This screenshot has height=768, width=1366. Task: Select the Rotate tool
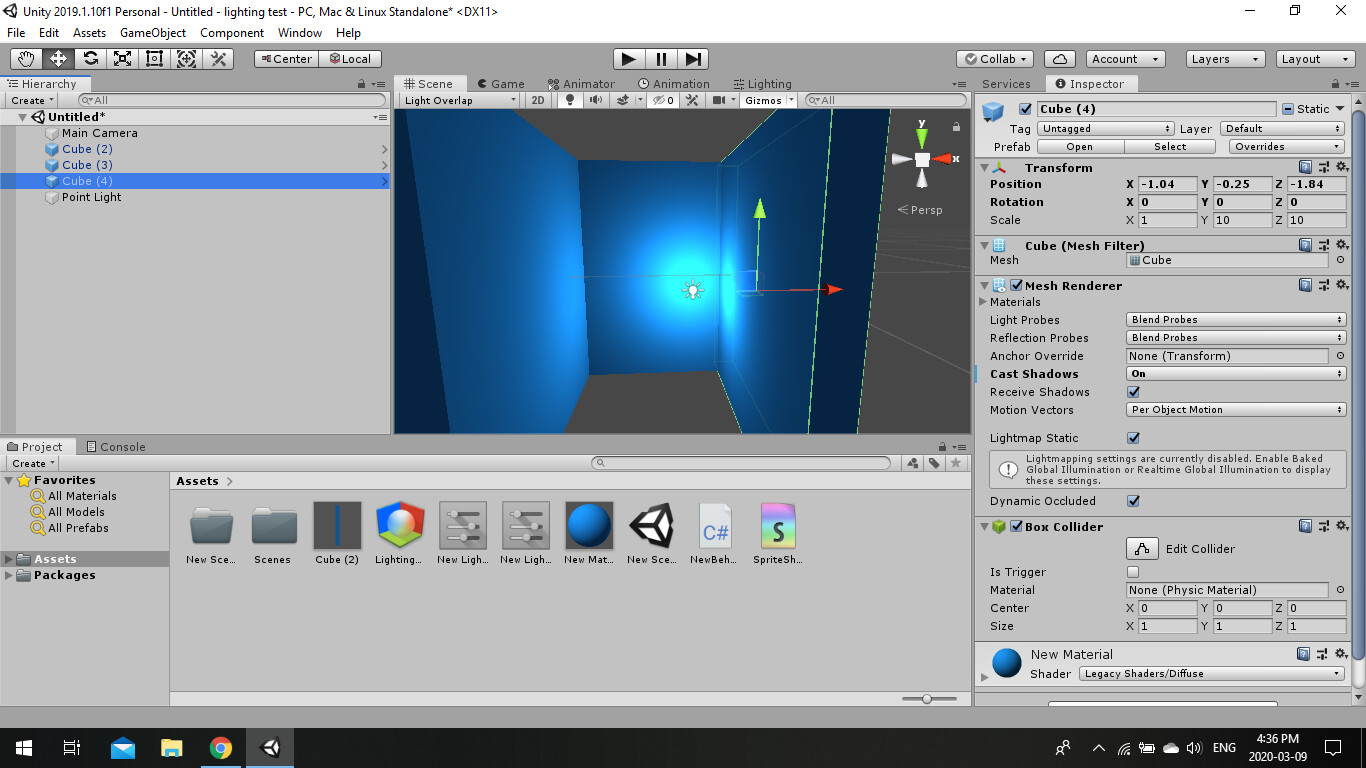(x=89, y=58)
